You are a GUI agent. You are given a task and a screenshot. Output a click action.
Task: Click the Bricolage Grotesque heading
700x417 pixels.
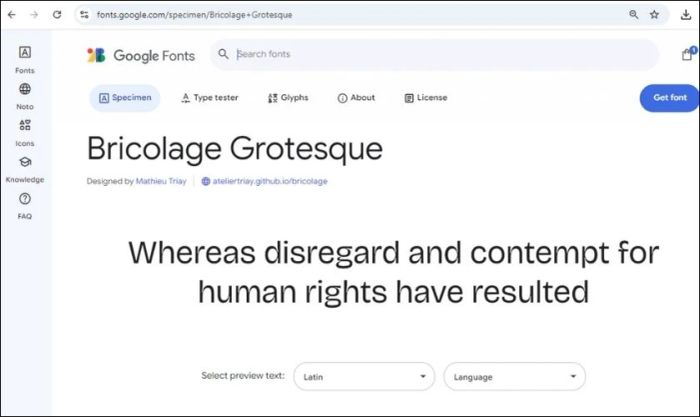235,149
